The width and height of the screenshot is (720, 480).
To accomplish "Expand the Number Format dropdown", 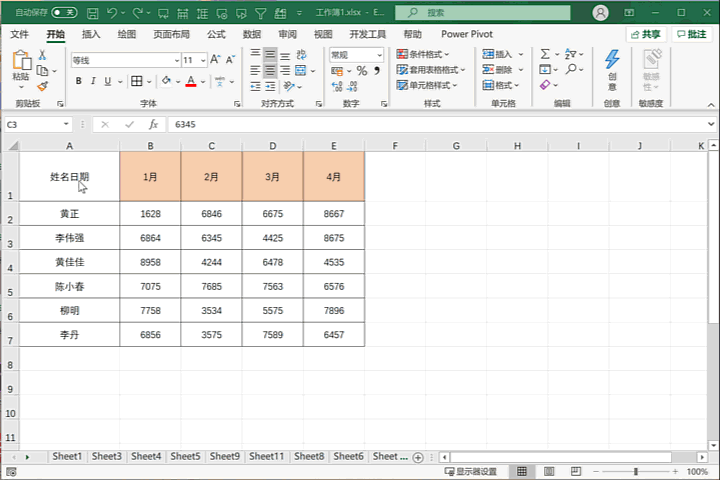I will 379,55.
